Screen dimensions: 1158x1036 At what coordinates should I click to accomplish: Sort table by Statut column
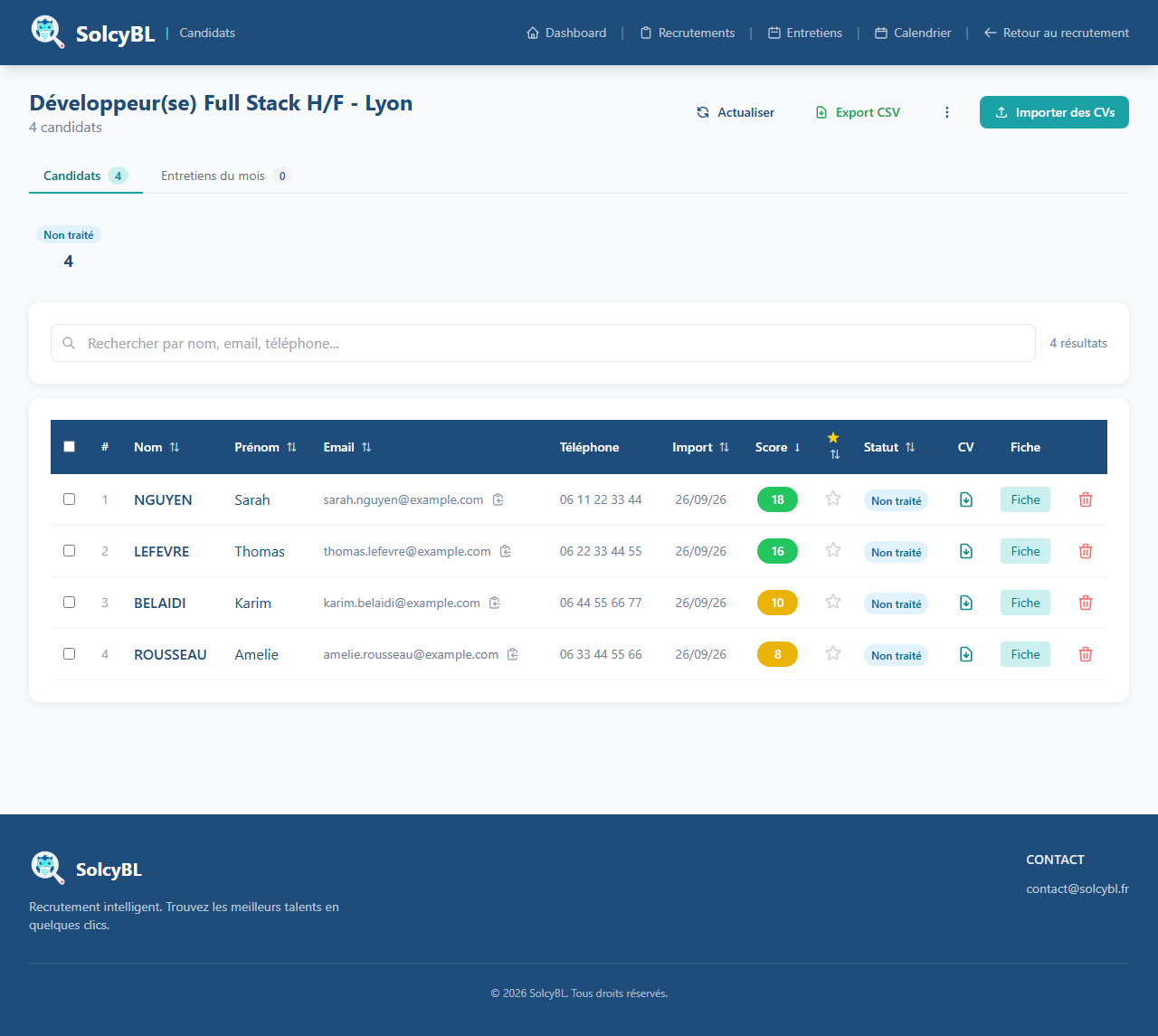889,447
